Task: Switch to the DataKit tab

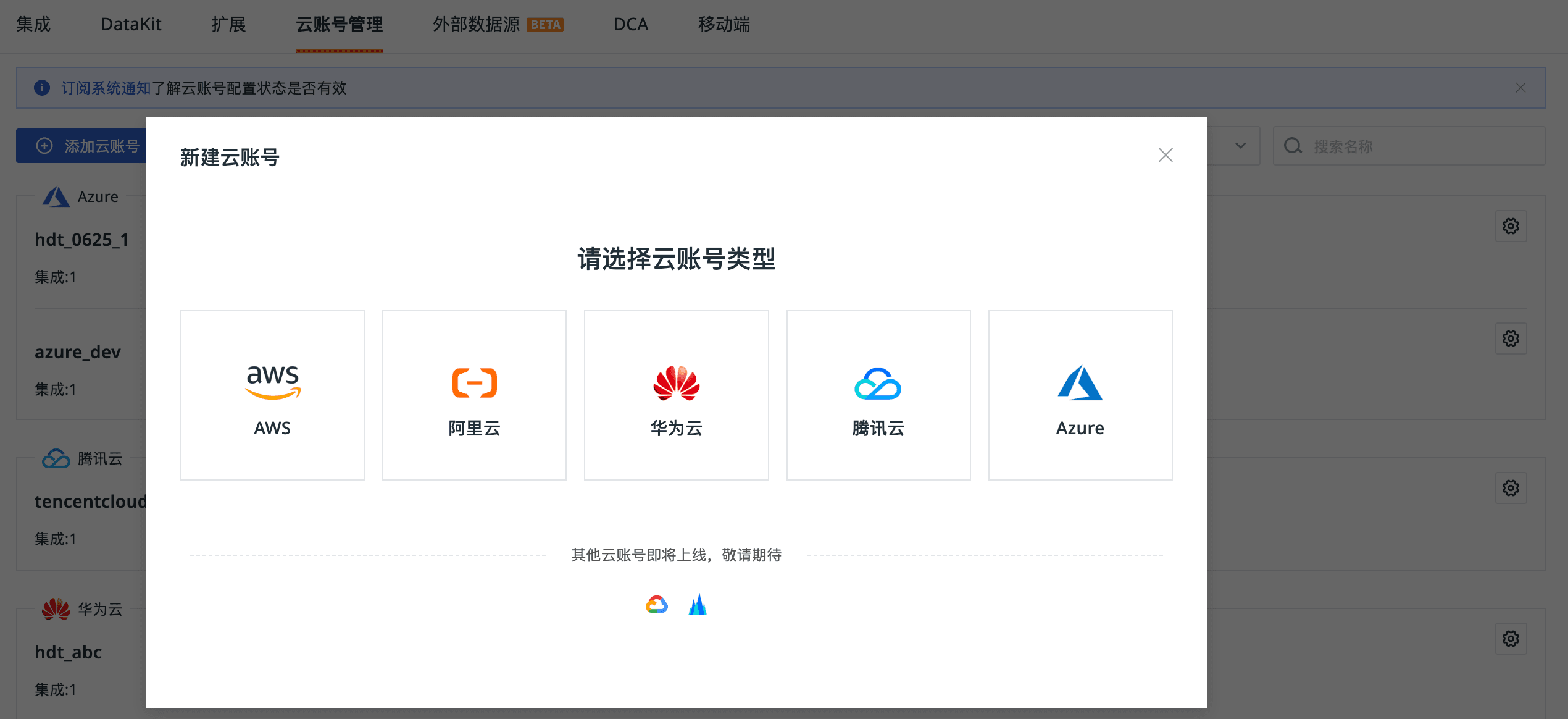Action: pos(131,24)
